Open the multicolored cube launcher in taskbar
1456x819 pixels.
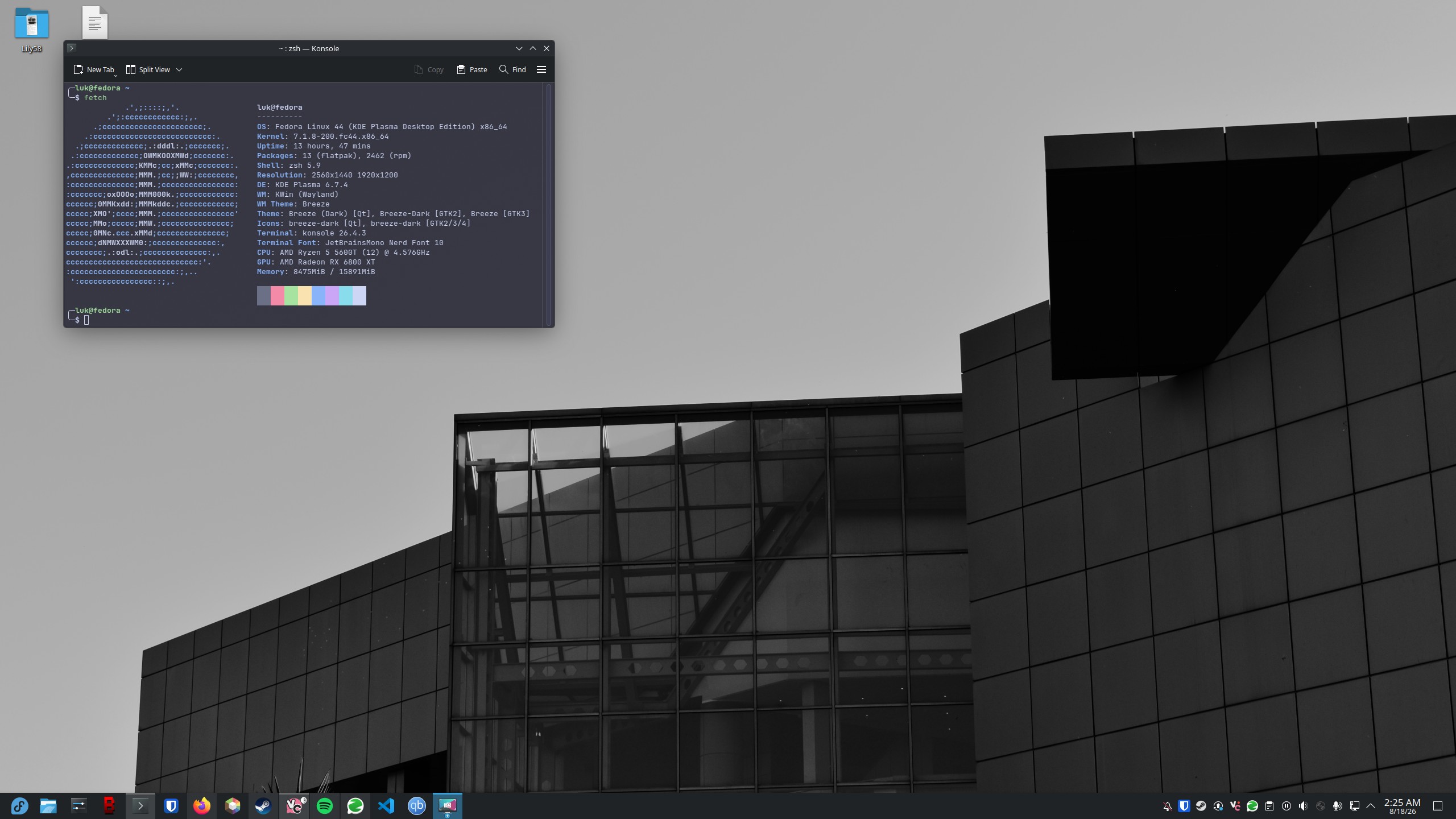[x=232, y=806]
